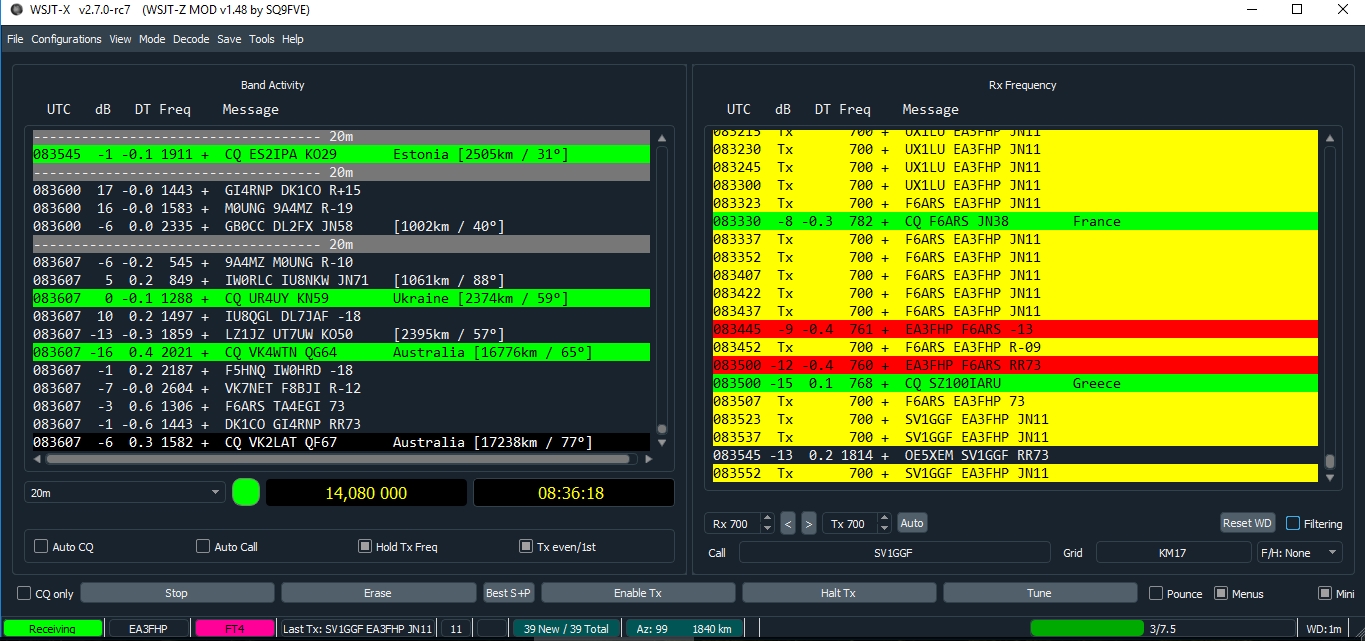The height and width of the screenshot is (641, 1365).
Task: Click the Call field containing SV1GGF
Action: pos(893,552)
